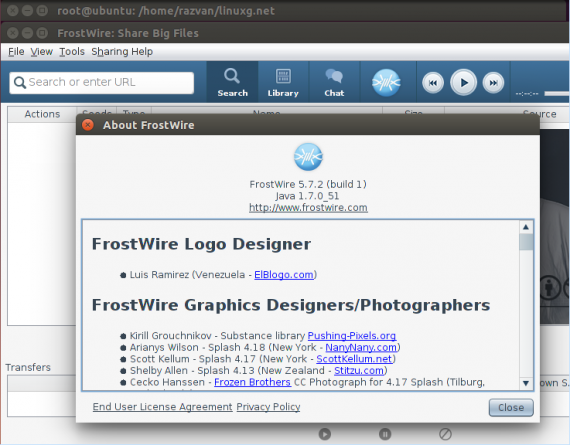Click the previous track button
The height and width of the screenshot is (445, 570).
(x=433, y=83)
